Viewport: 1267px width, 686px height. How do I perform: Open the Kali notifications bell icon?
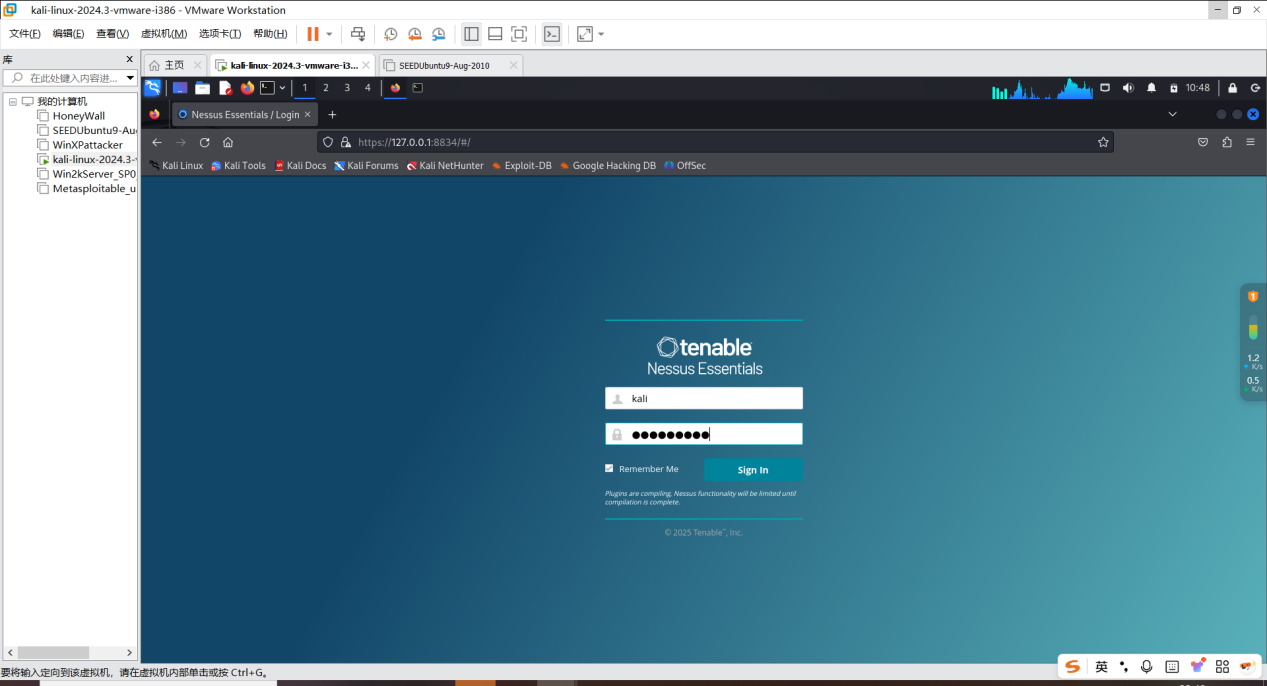click(1151, 88)
